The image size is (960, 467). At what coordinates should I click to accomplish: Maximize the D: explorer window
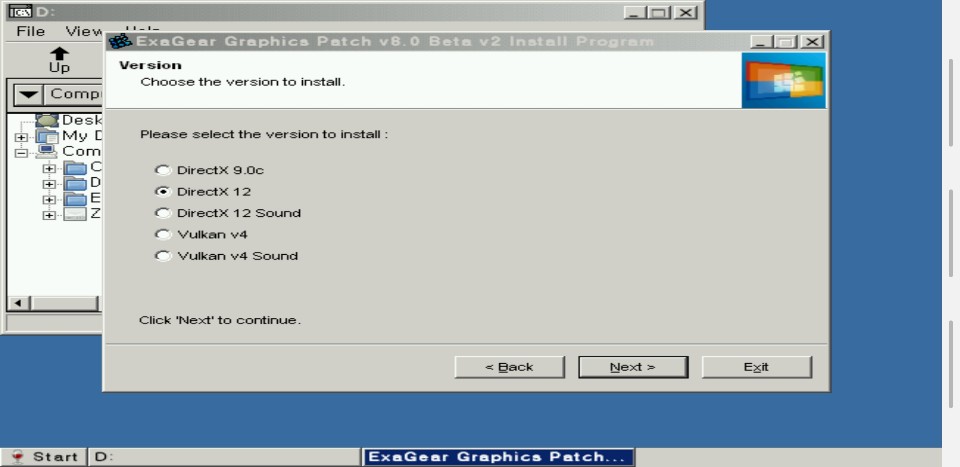[659, 12]
